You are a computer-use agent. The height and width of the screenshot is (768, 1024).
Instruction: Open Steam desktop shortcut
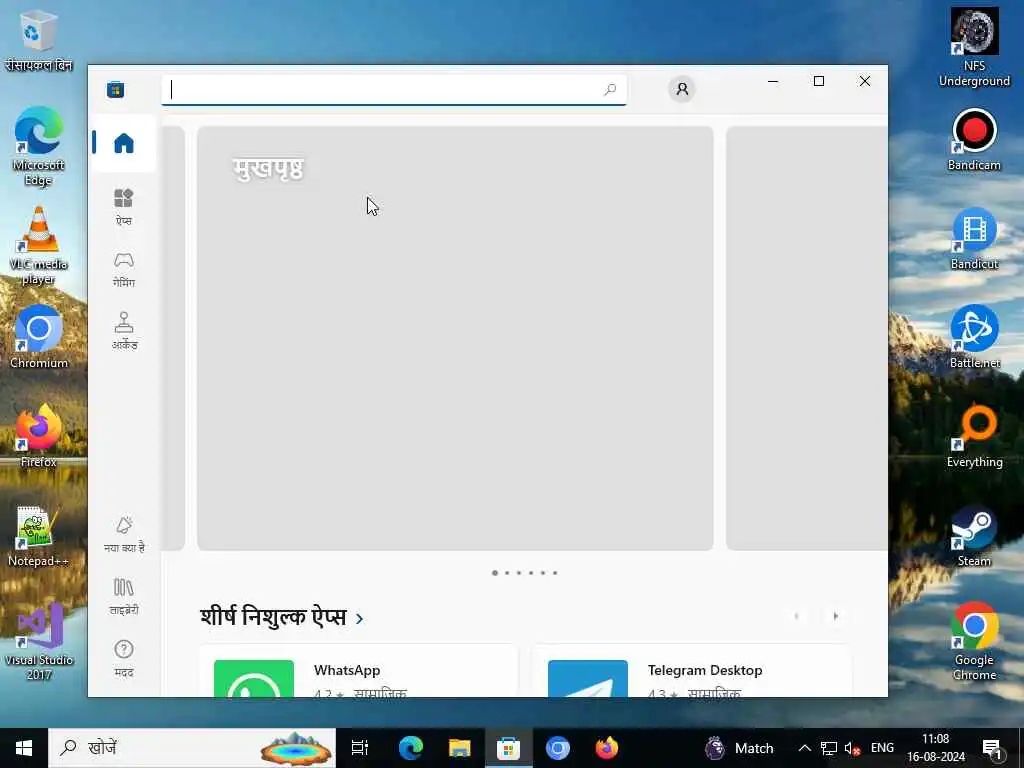974,536
